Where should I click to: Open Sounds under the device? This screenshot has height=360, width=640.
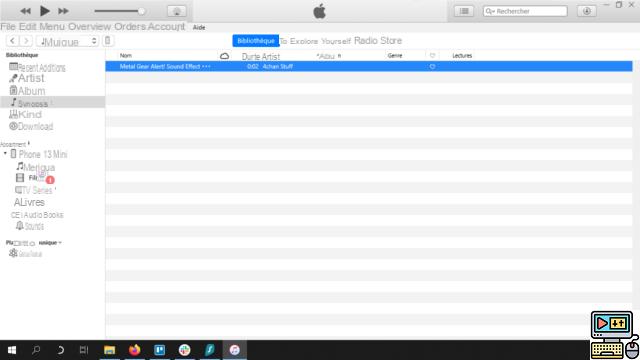[x=30, y=226]
